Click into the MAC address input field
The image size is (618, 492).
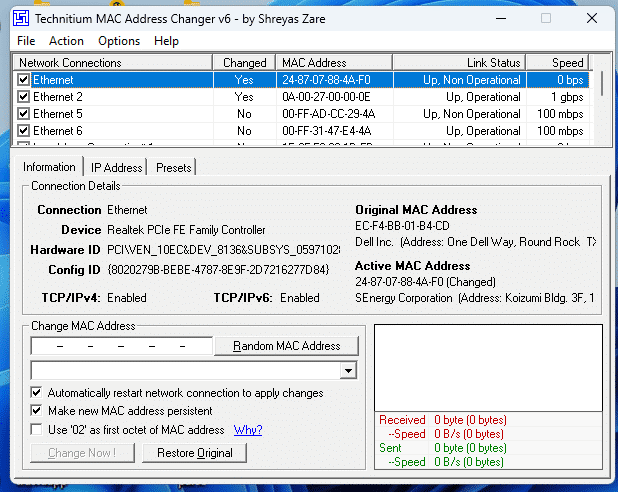120,346
